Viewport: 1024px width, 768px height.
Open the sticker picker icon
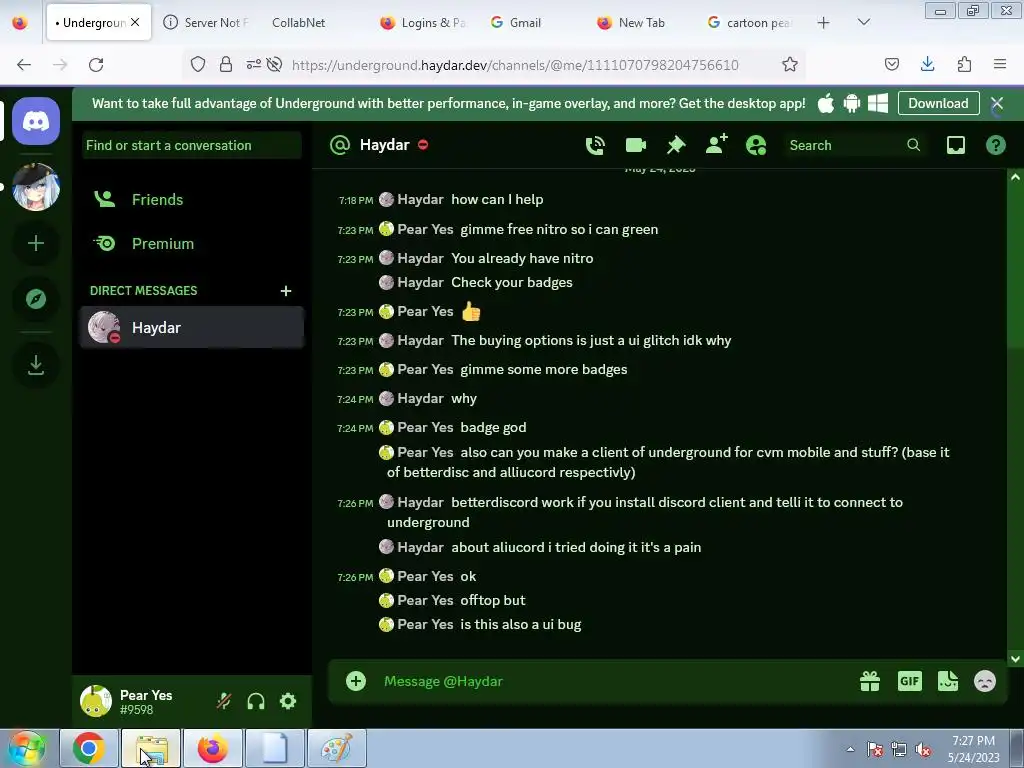pyautogui.click(x=948, y=681)
